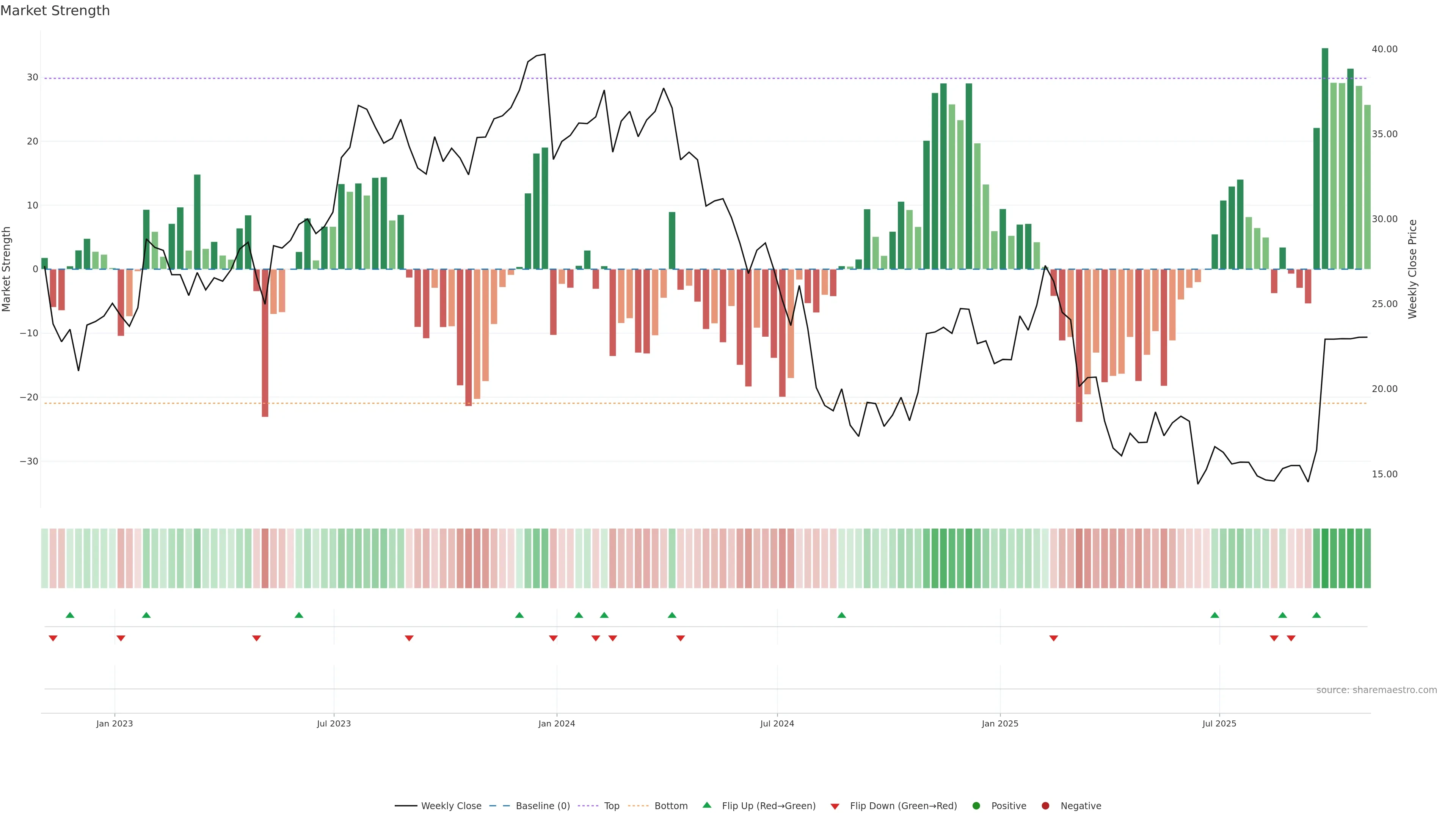Click the Weekly Close Price axis title
The height and width of the screenshot is (819, 1456).
(x=1412, y=269)
